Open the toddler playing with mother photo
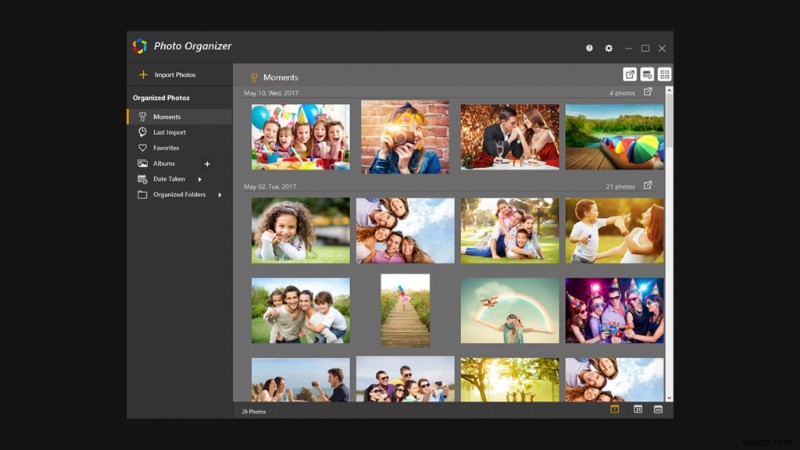This screenshot has width=800, height=450. (x=614, y=231)
